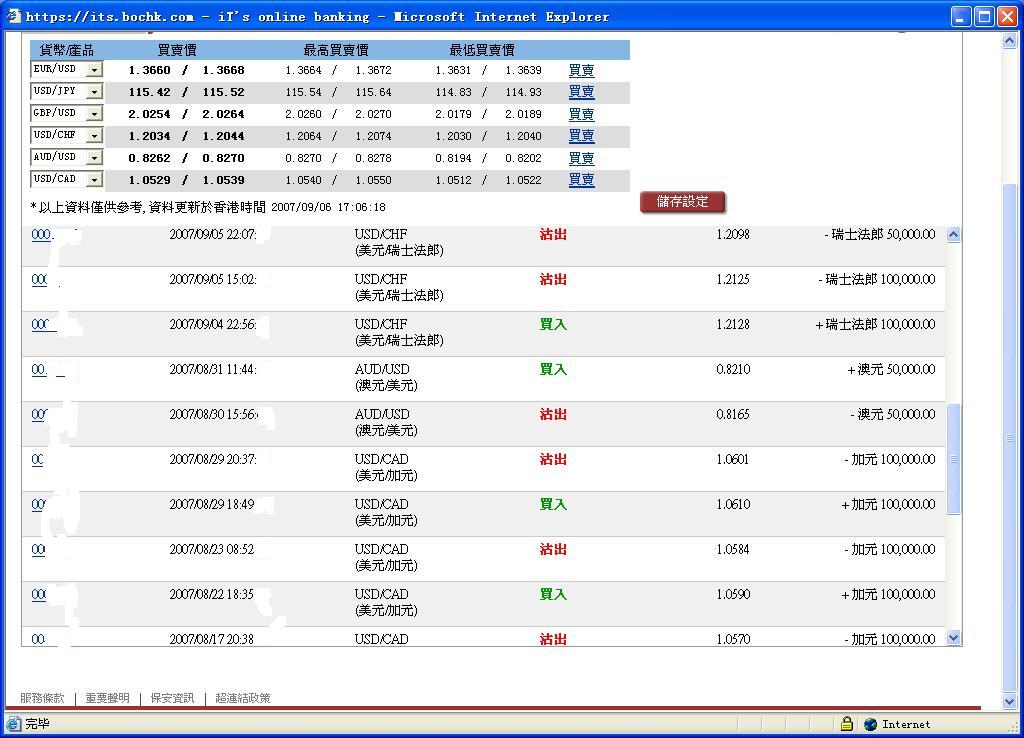
Task: Open the 重要聲明 footer link
Action: [x=108, y=698]
